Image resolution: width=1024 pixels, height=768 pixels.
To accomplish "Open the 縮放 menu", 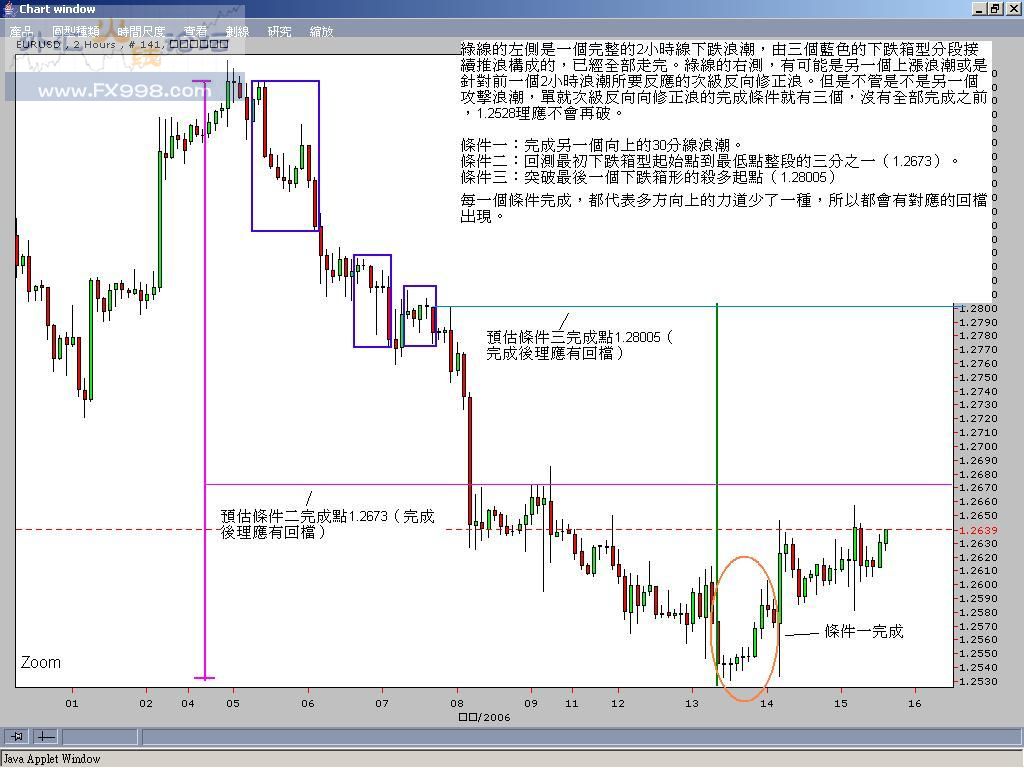I will [x=321, y=31].
